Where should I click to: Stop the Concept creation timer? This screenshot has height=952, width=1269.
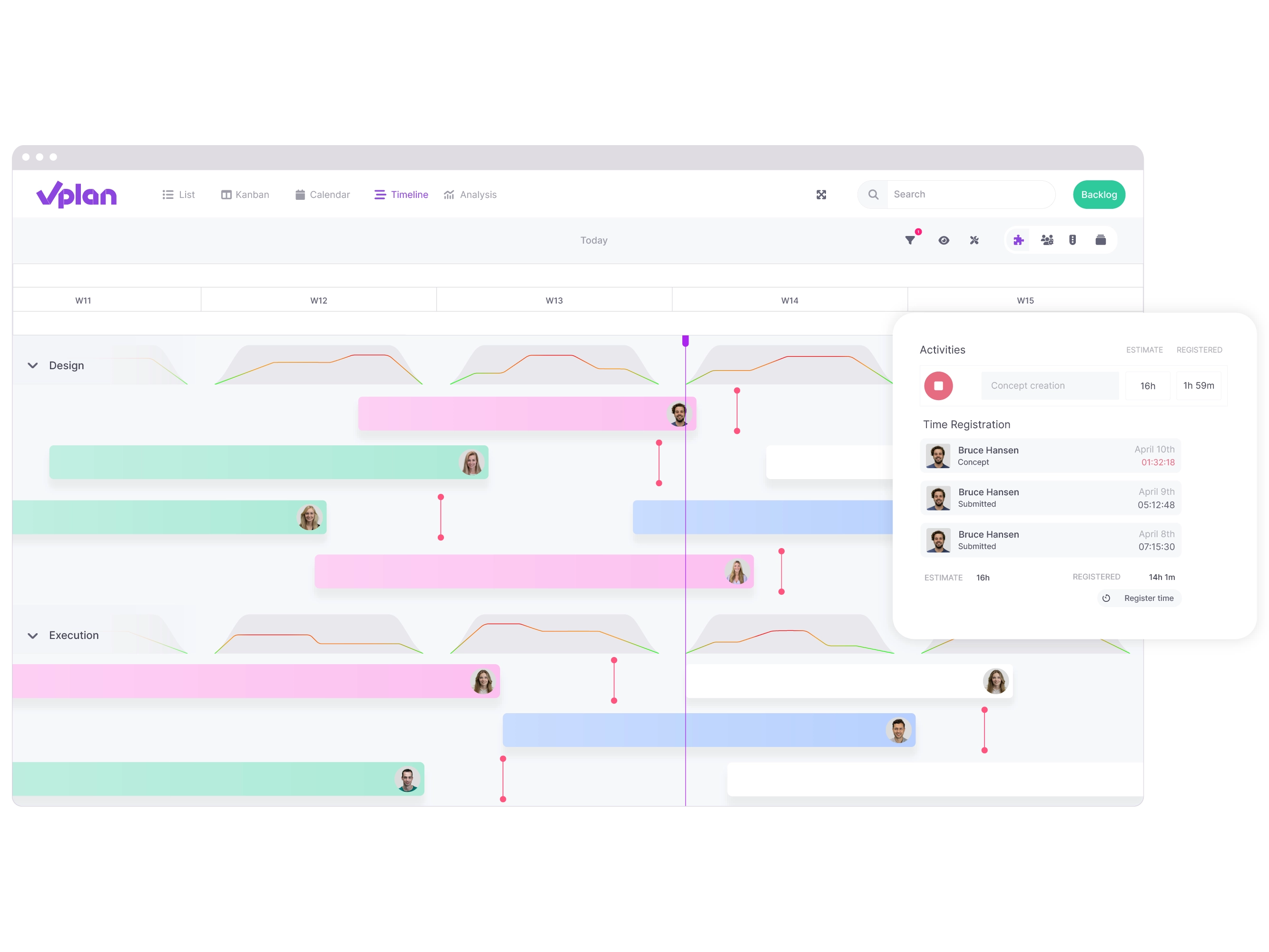point(937,385)
